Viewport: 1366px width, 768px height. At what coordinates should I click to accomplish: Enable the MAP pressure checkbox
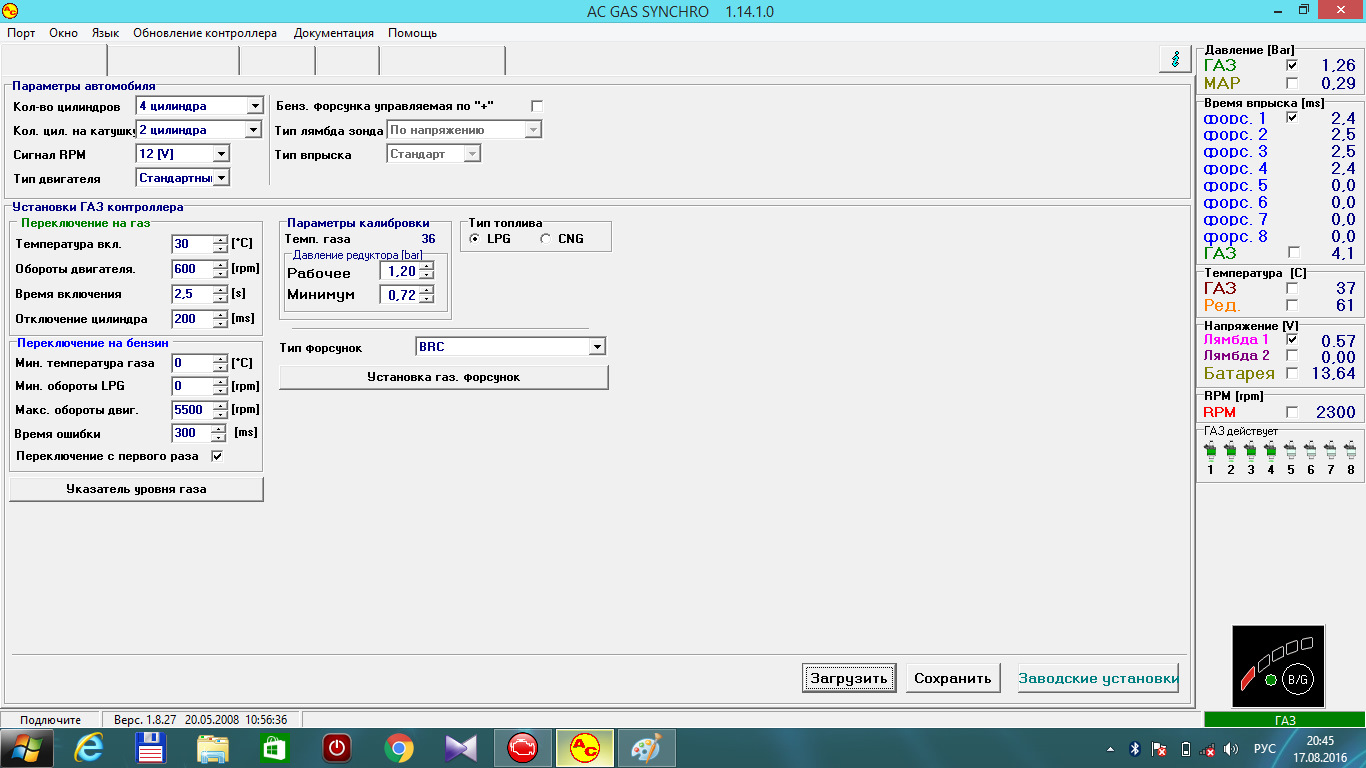(x=1292, y=83)
